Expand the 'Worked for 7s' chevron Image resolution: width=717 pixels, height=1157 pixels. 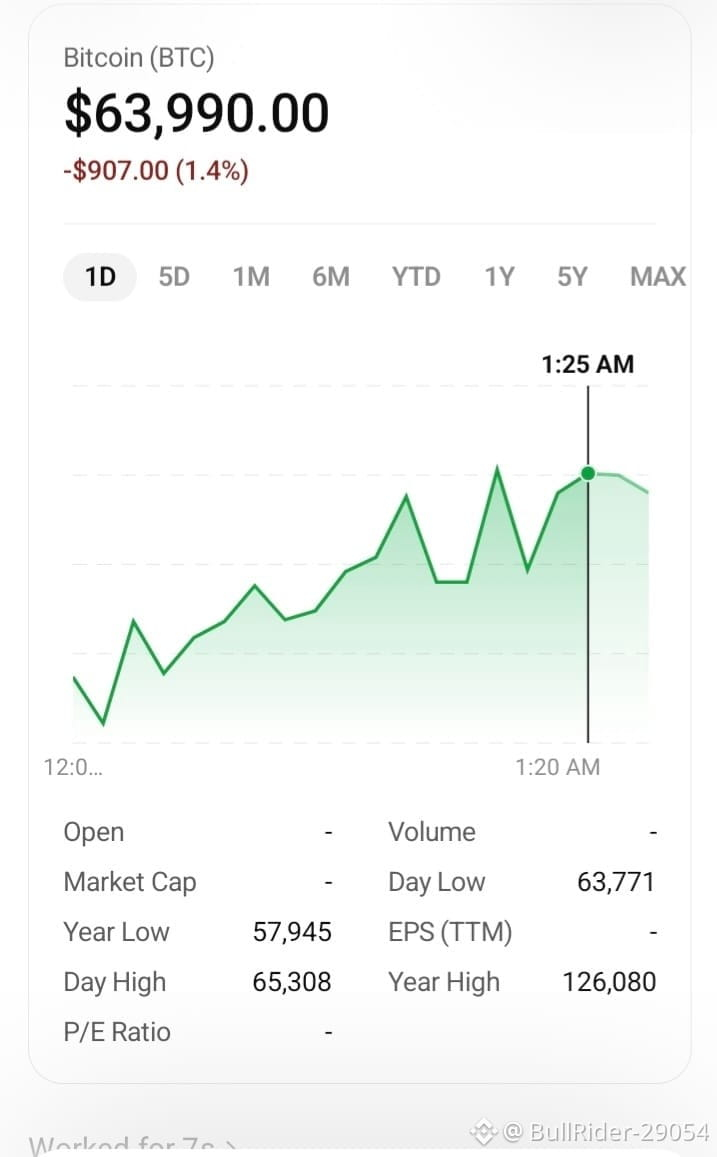pos(231,1147)
